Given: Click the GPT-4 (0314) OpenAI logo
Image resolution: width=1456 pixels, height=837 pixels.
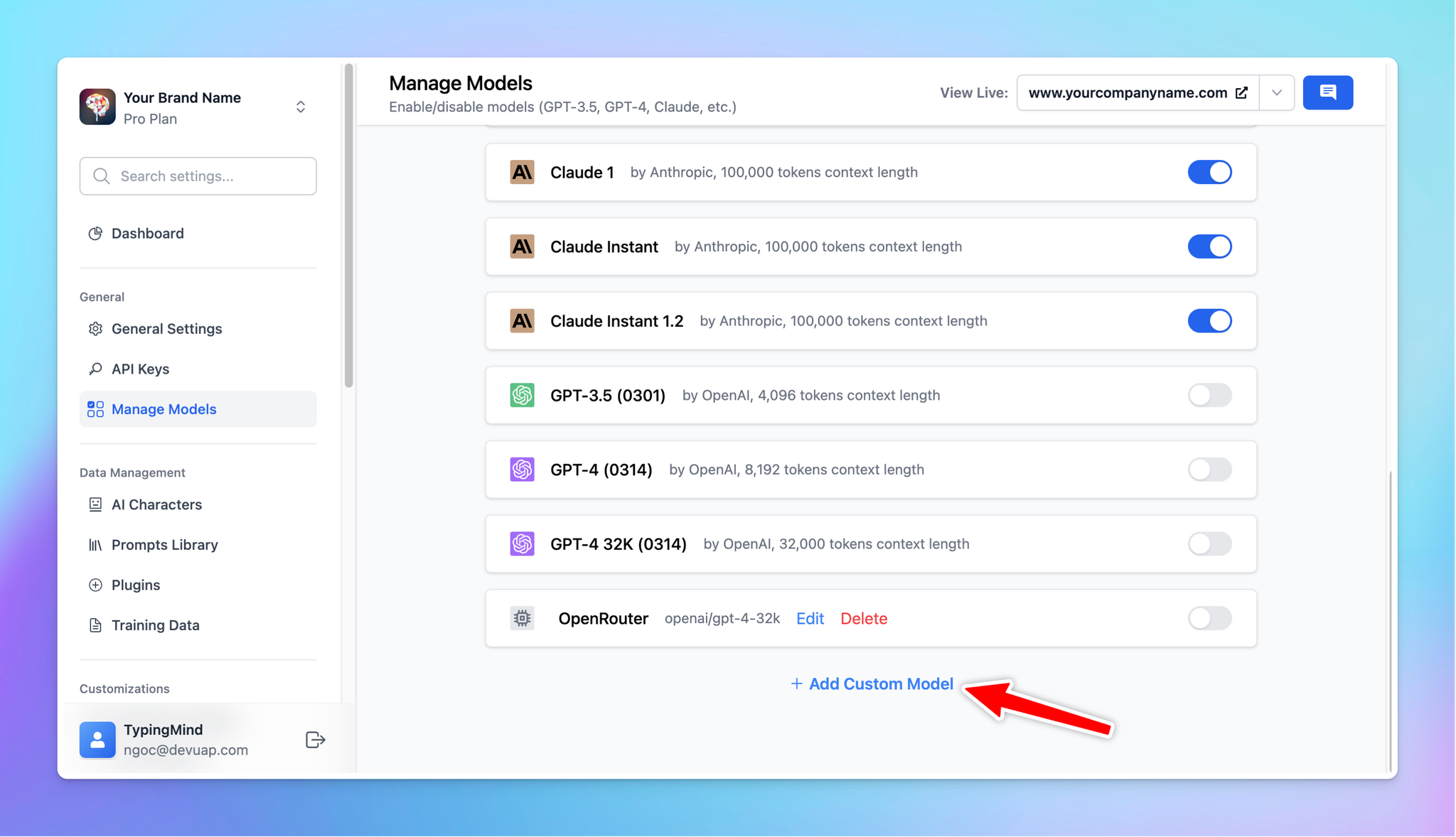Looking at the screenshot, I should click(522, 470).
